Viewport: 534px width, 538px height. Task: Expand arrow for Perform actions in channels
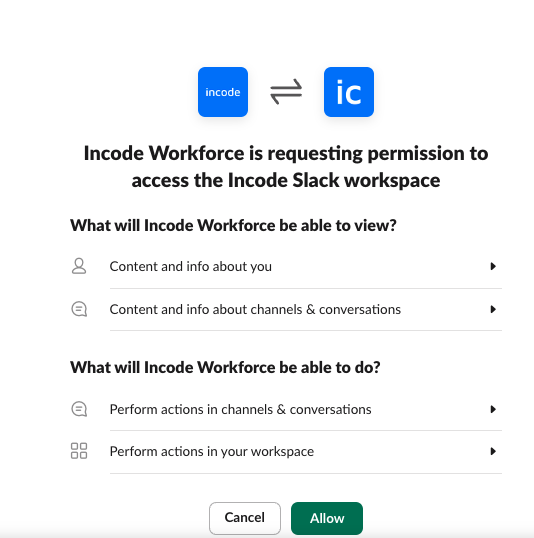(x=493, y=409)
